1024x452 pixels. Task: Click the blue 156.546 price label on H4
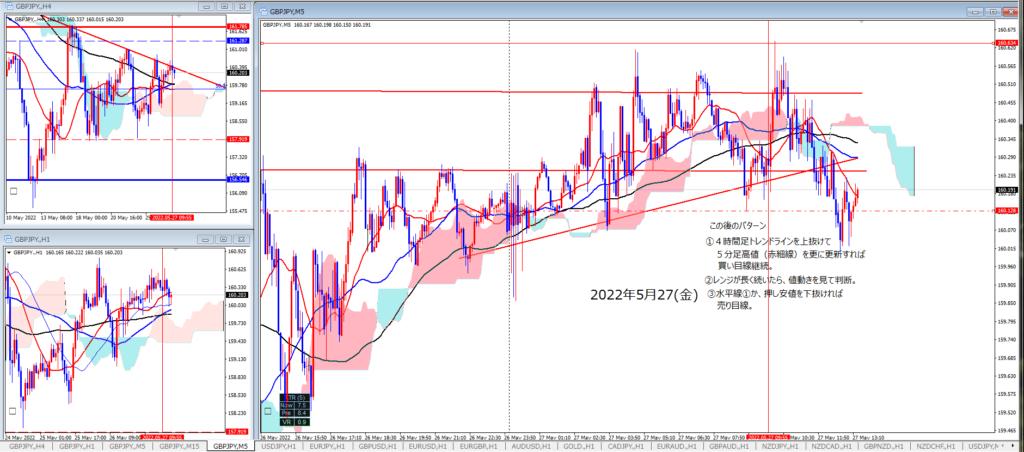click(x=238, y=181)
